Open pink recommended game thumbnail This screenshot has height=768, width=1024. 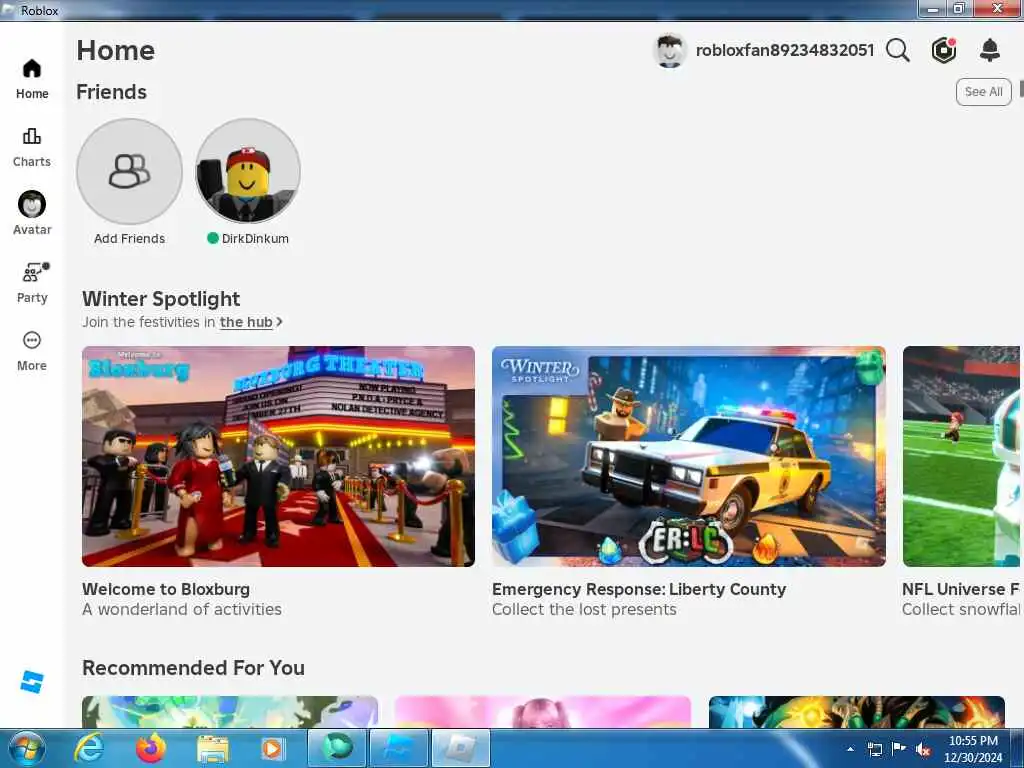[543, 712]
